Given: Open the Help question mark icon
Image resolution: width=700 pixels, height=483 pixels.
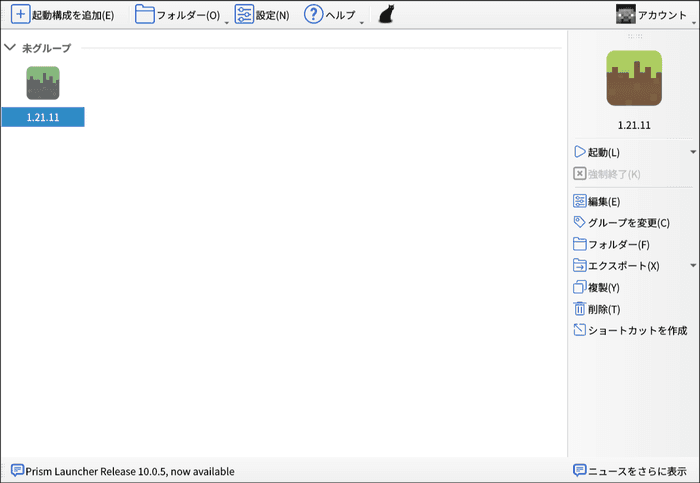Looking at the screenshot, I should [x=313, y=15].
